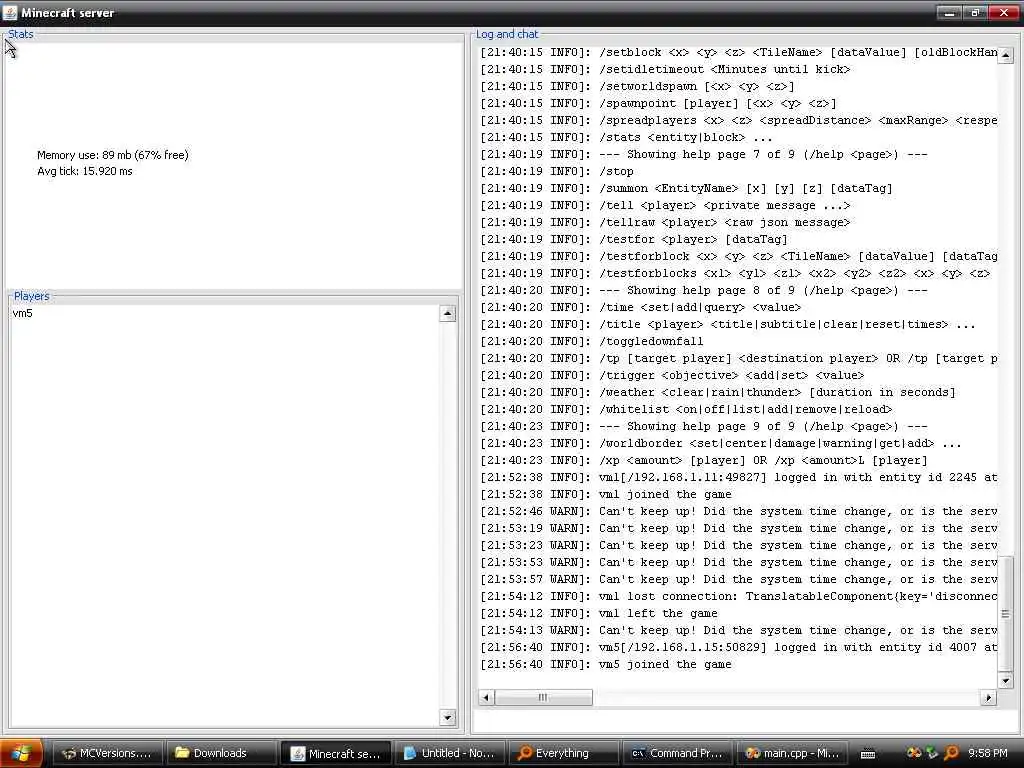Select the Minecraft server taskbar button

pyautogui.click(x=335, y=753)
